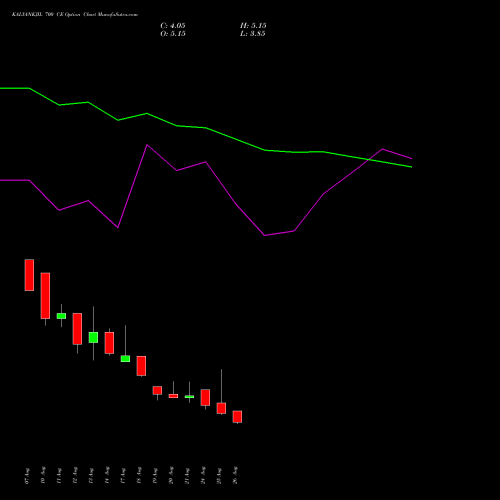This screenshot has height=500, width=500.
Task: Select the 10 Aug date label
Action: pos(43,476)
